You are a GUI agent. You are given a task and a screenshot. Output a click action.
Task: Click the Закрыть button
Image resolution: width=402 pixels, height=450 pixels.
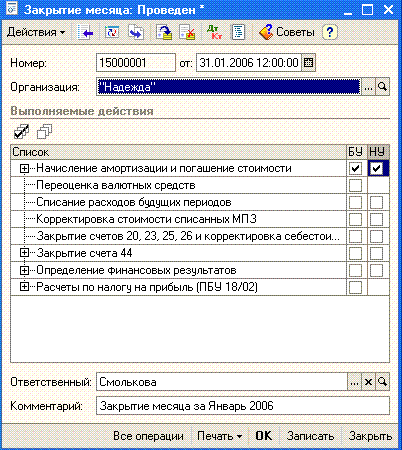click(370, 436)
